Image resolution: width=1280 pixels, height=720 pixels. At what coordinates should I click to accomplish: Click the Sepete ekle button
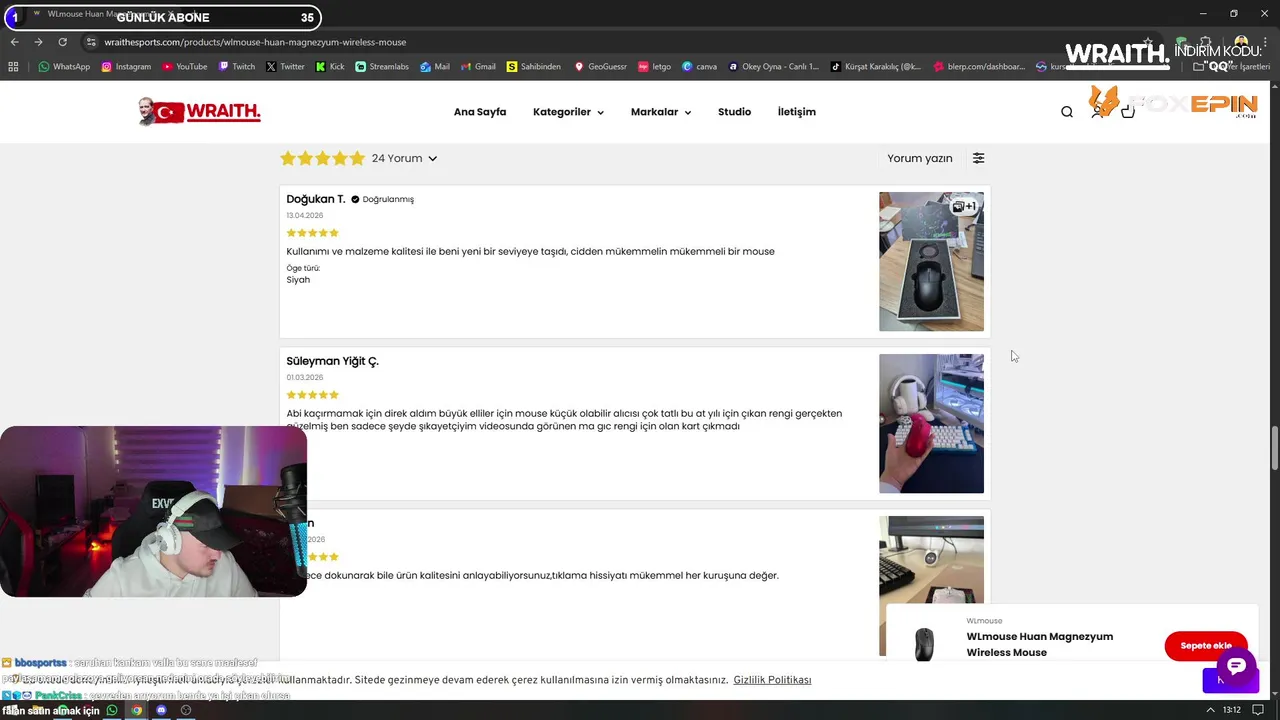click(1205, 646)
